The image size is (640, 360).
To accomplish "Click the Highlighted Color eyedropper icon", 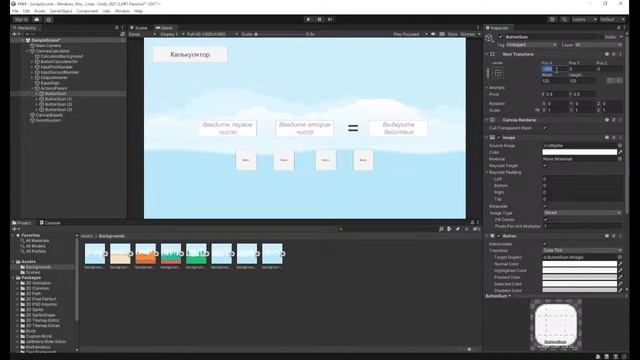I will (620, 271).
